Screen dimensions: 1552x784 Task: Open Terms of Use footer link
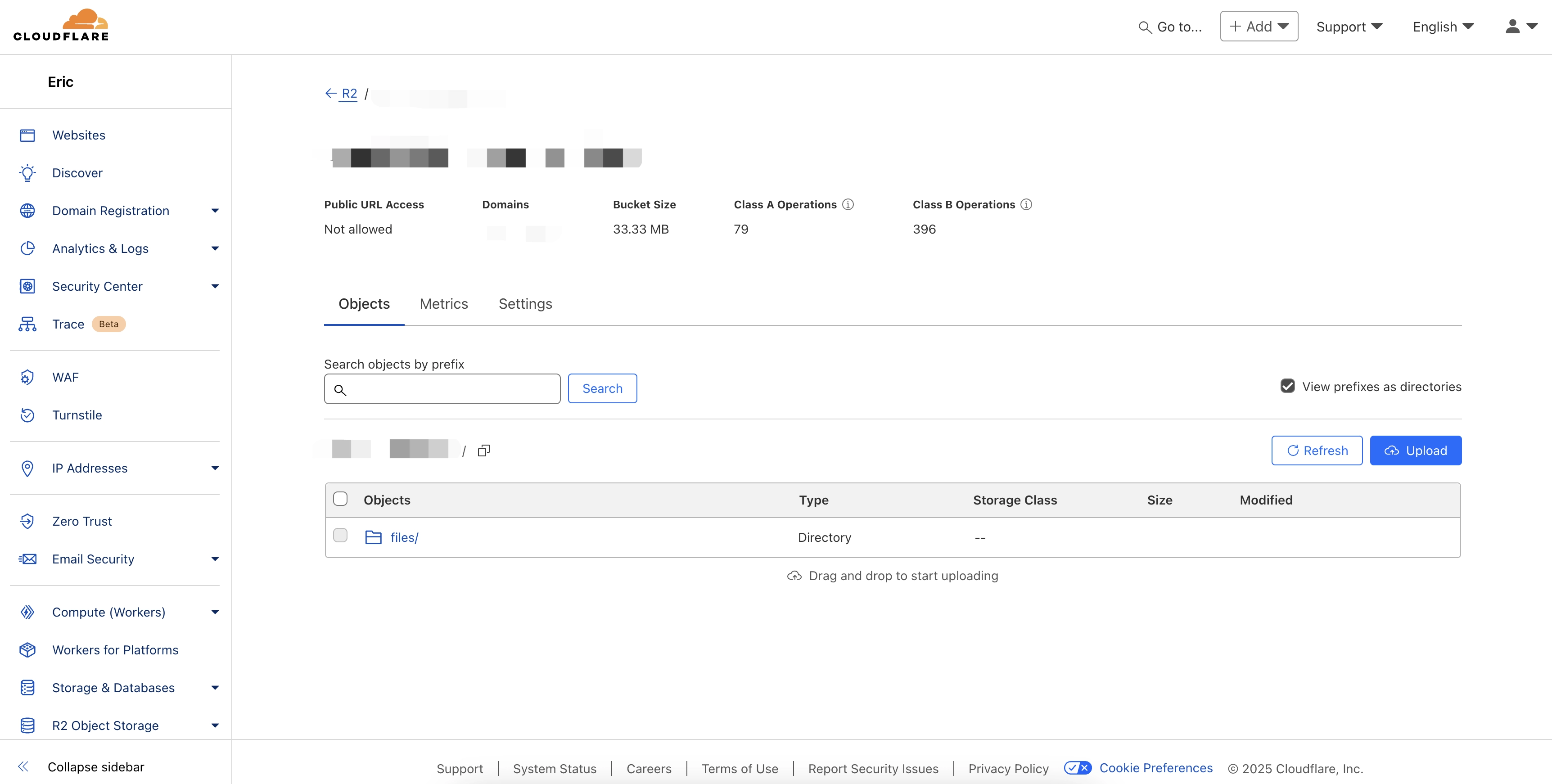coord(739,769)
